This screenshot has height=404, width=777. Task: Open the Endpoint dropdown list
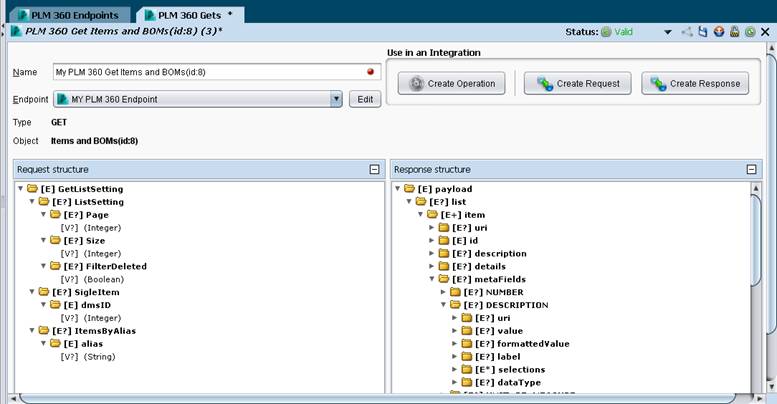[336, 99]
